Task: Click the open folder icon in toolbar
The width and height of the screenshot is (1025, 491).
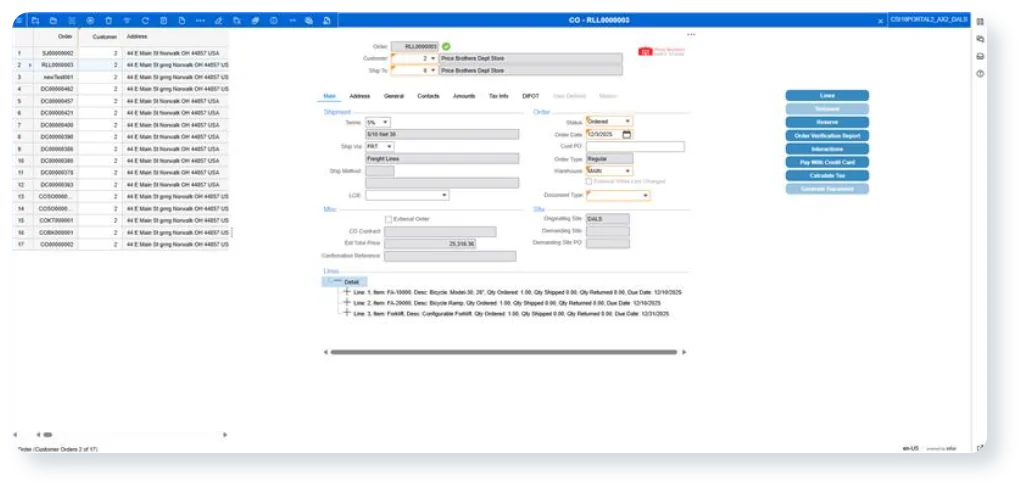Action: coord(53,20)
